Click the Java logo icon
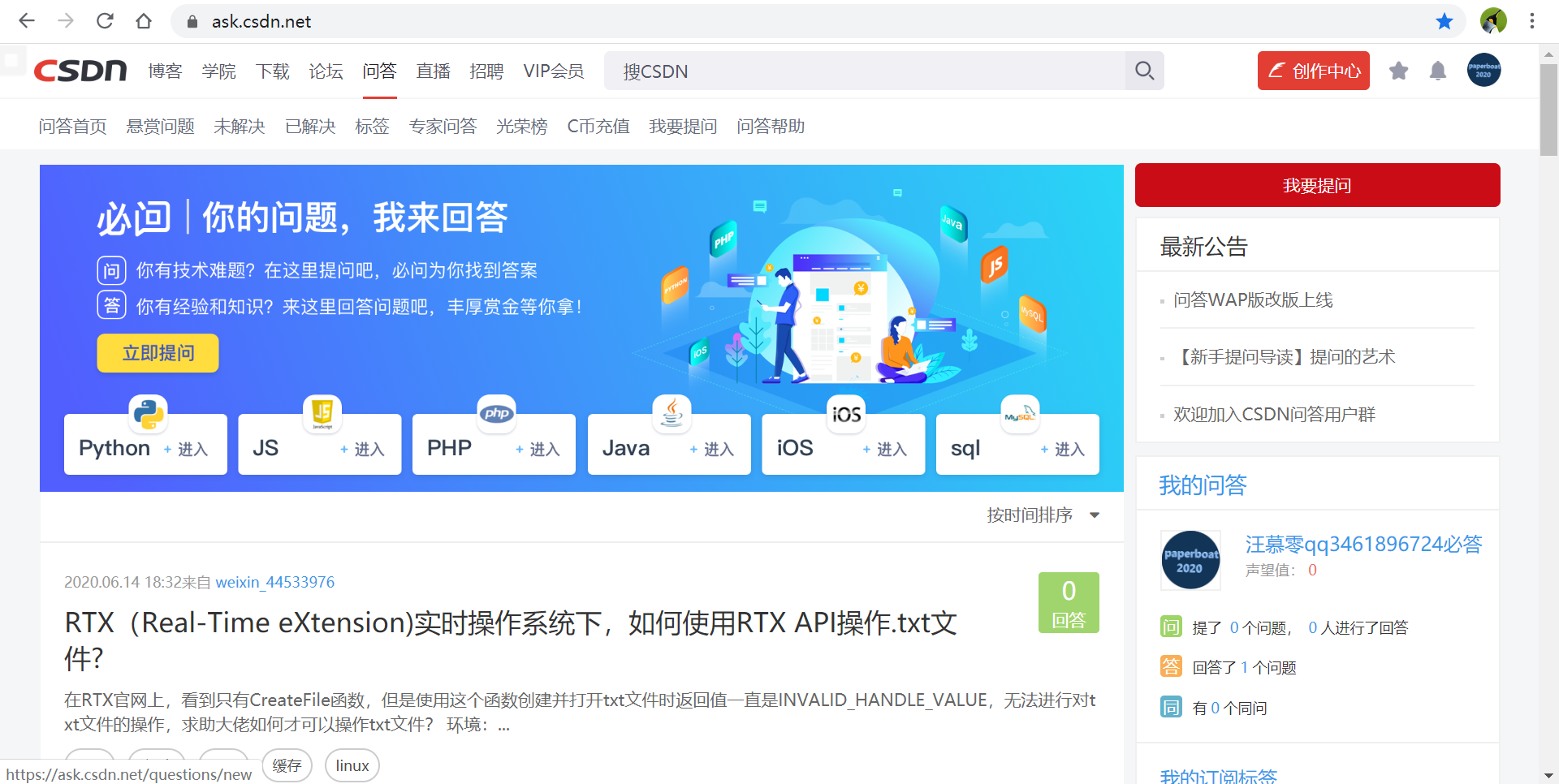 click(x=672, y=414)
